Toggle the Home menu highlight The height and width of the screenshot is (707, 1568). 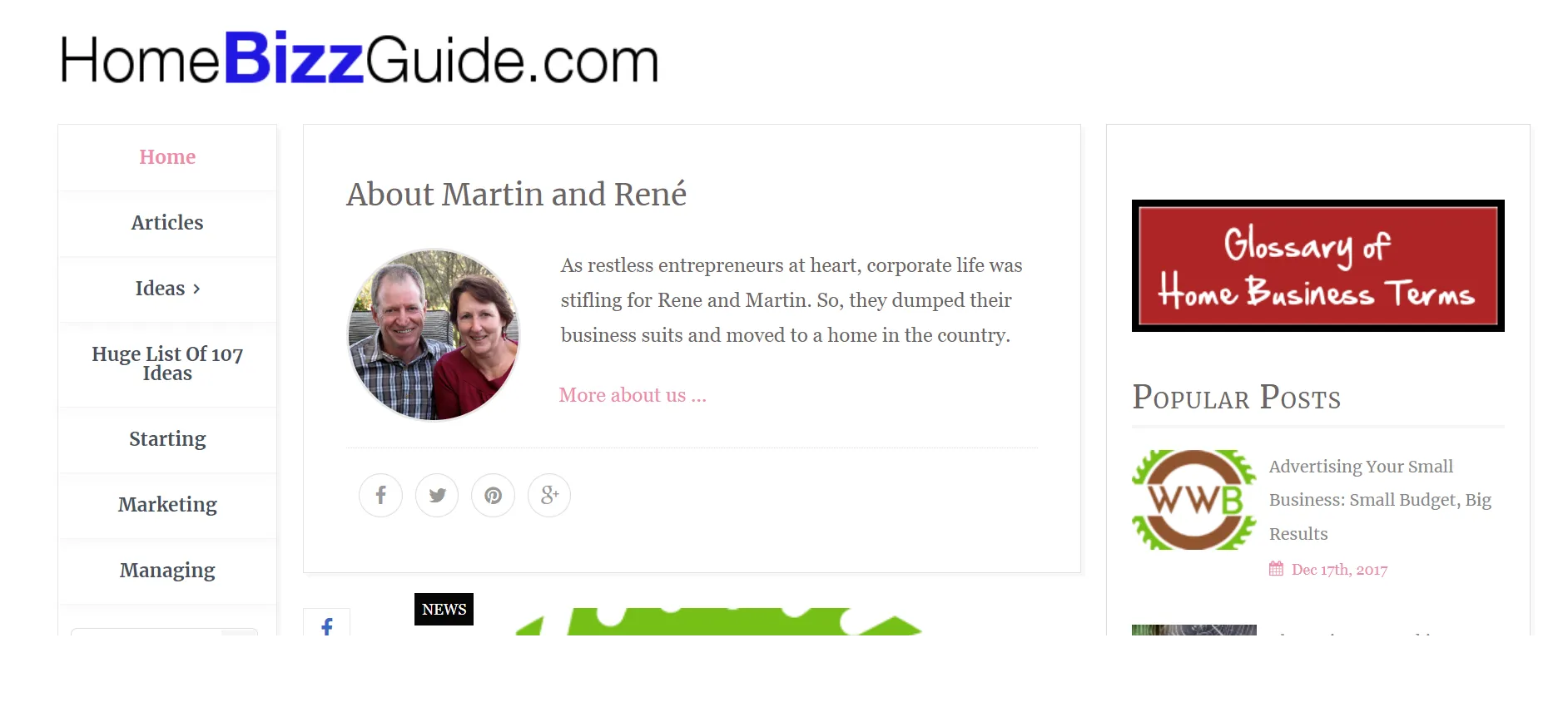[166, 156]
